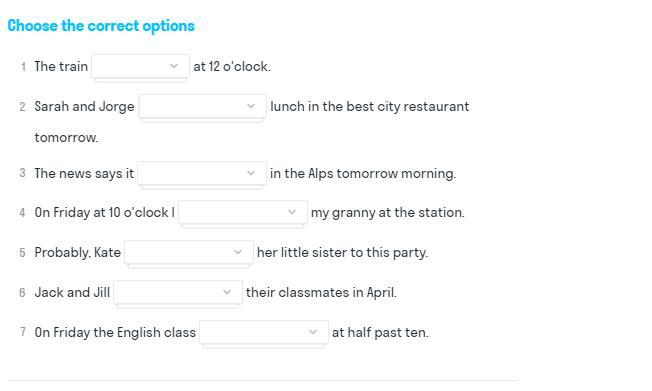Click the chevron arrow in sentence 4 dropdown

[x=292, y=212]
